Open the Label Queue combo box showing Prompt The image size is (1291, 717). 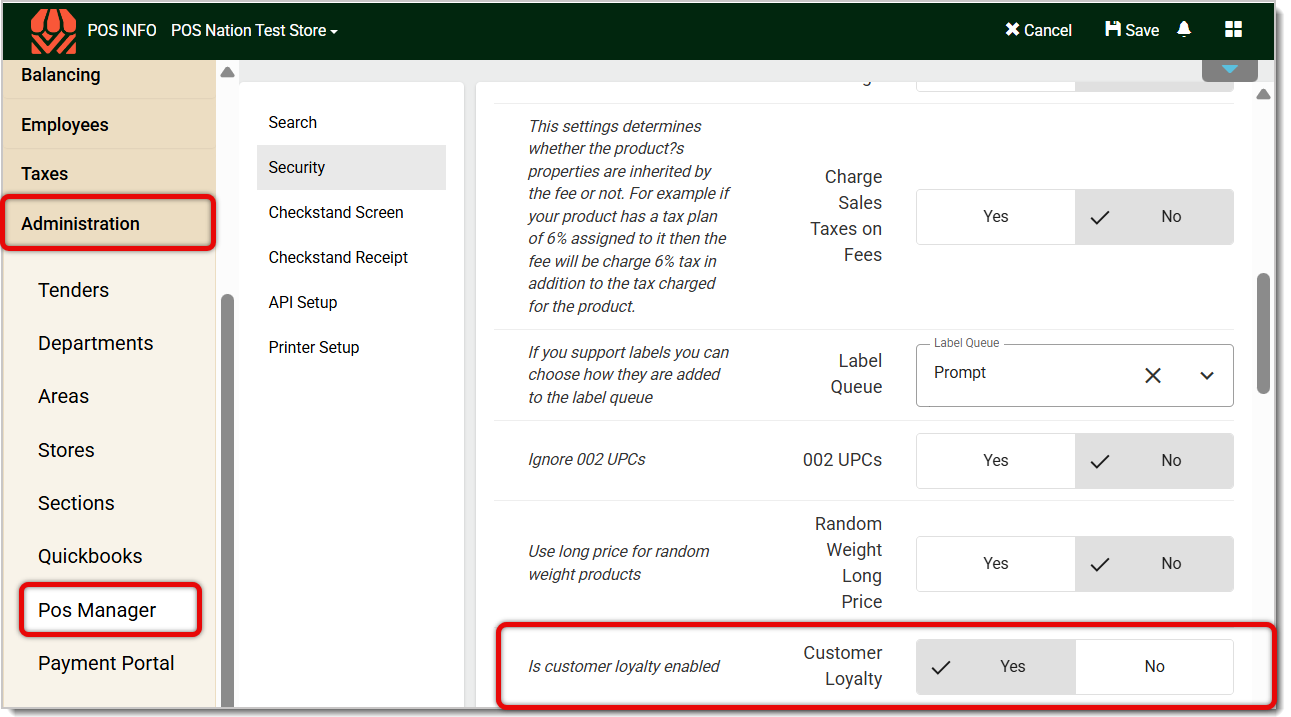(x=1074, y=375)
